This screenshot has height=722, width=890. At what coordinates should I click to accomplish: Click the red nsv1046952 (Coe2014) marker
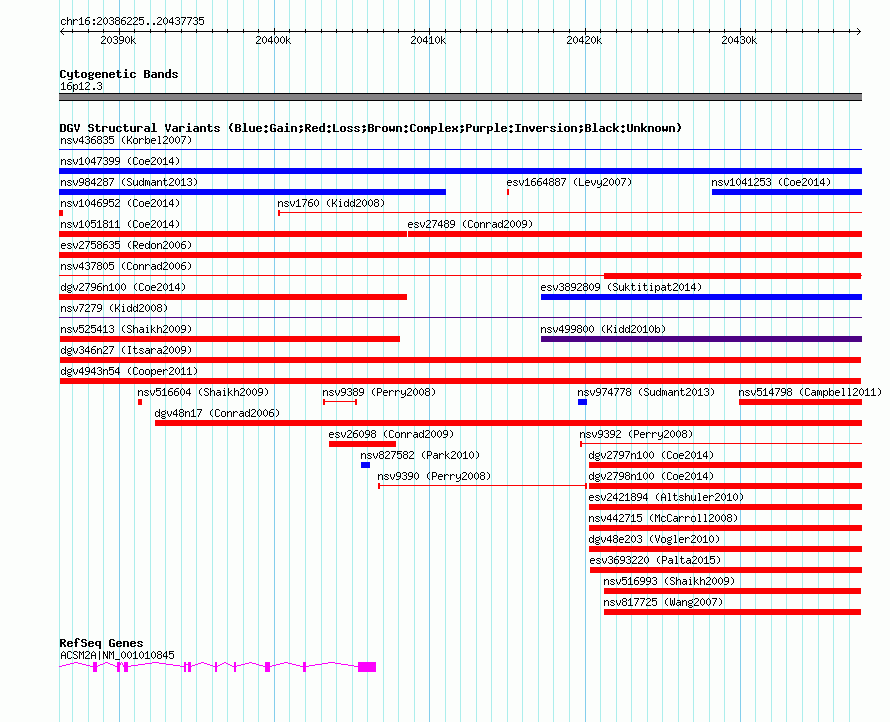61,213
